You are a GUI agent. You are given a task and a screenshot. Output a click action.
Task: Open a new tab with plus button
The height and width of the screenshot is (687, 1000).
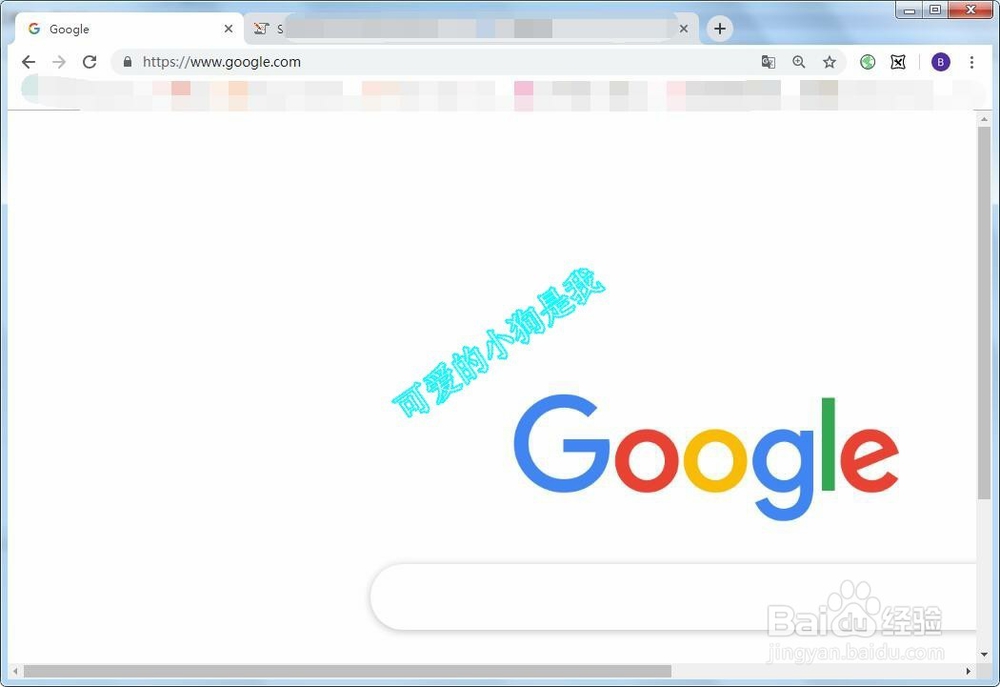click(719, 29)
